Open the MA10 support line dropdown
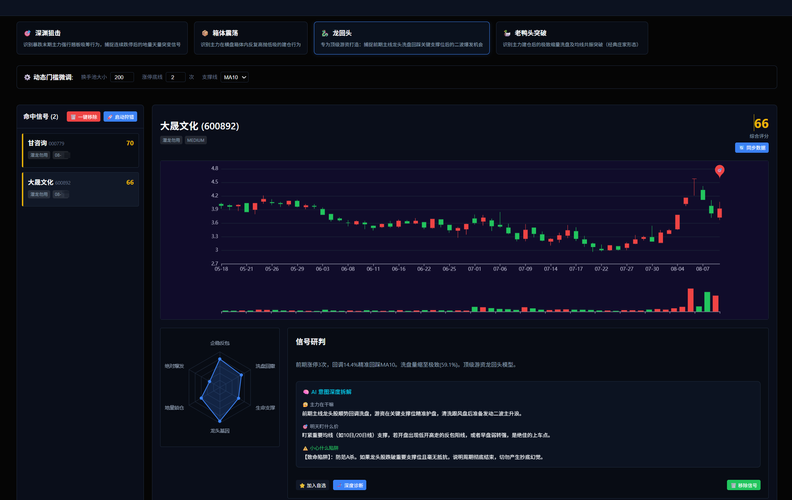 234,77
